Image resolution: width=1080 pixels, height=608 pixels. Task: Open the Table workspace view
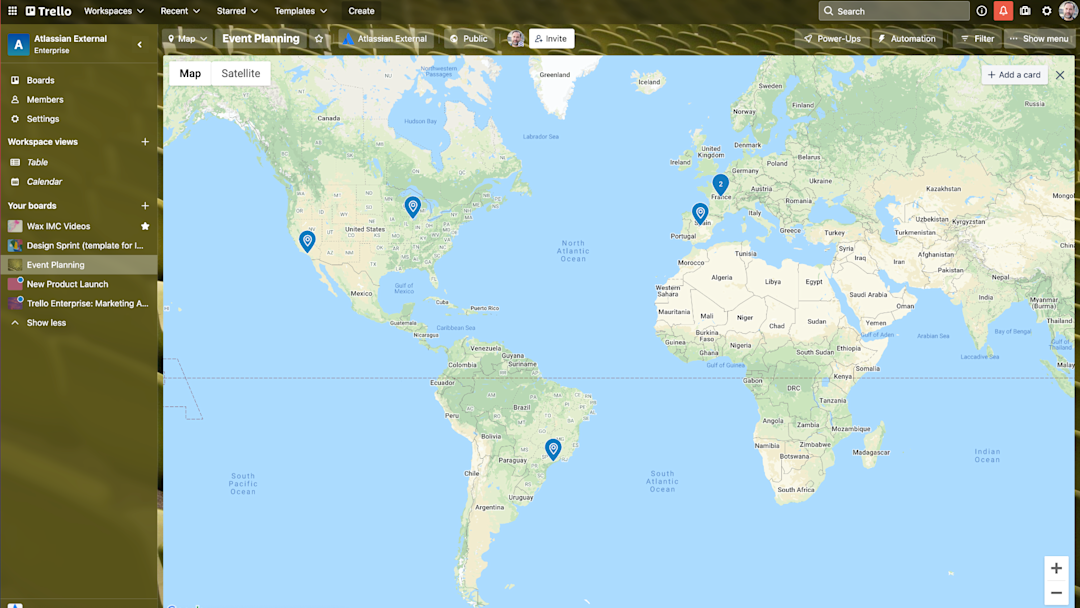click(x=38, y=161)
